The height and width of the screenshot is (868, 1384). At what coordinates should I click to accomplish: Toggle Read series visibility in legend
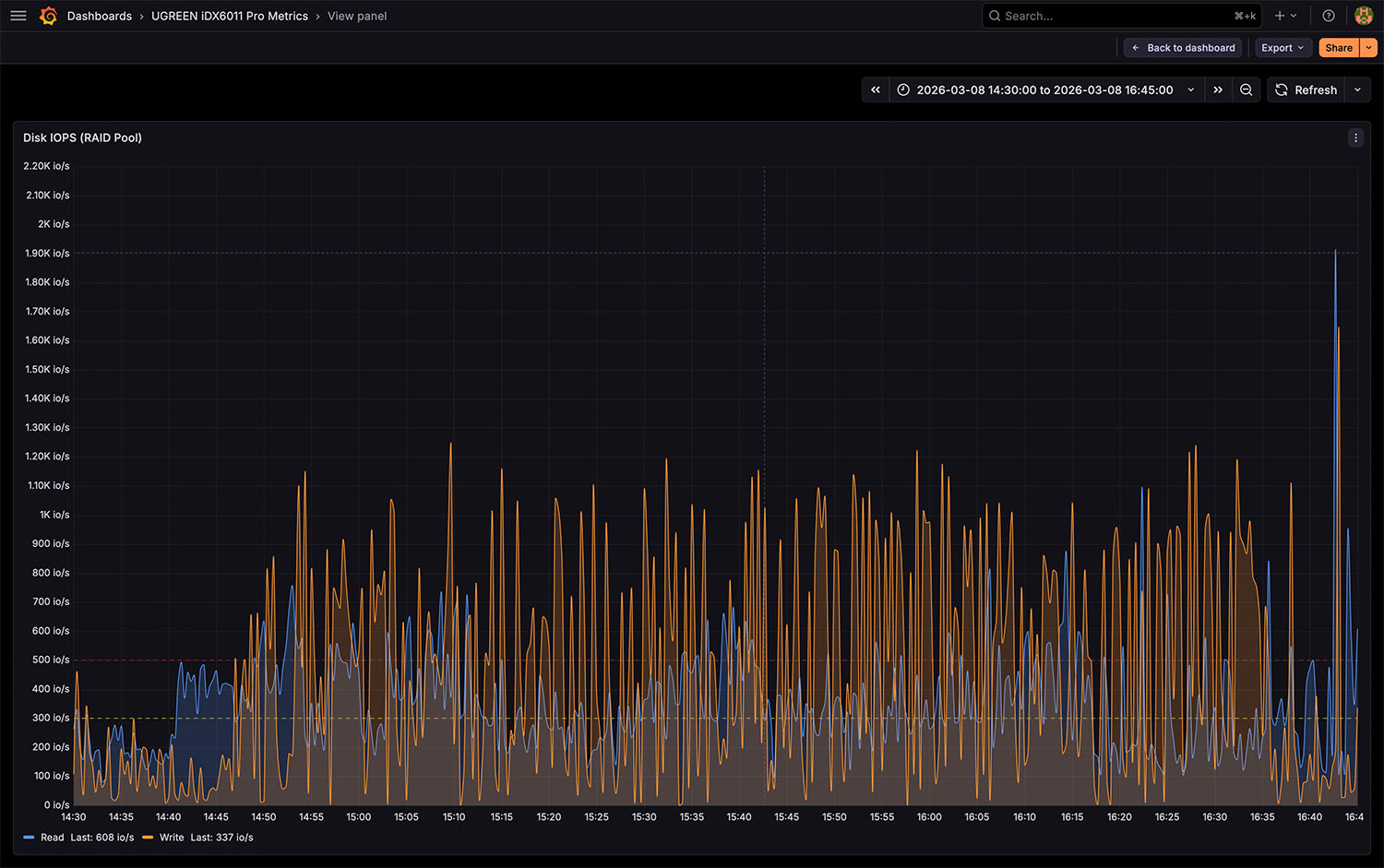tap(53, 838)
